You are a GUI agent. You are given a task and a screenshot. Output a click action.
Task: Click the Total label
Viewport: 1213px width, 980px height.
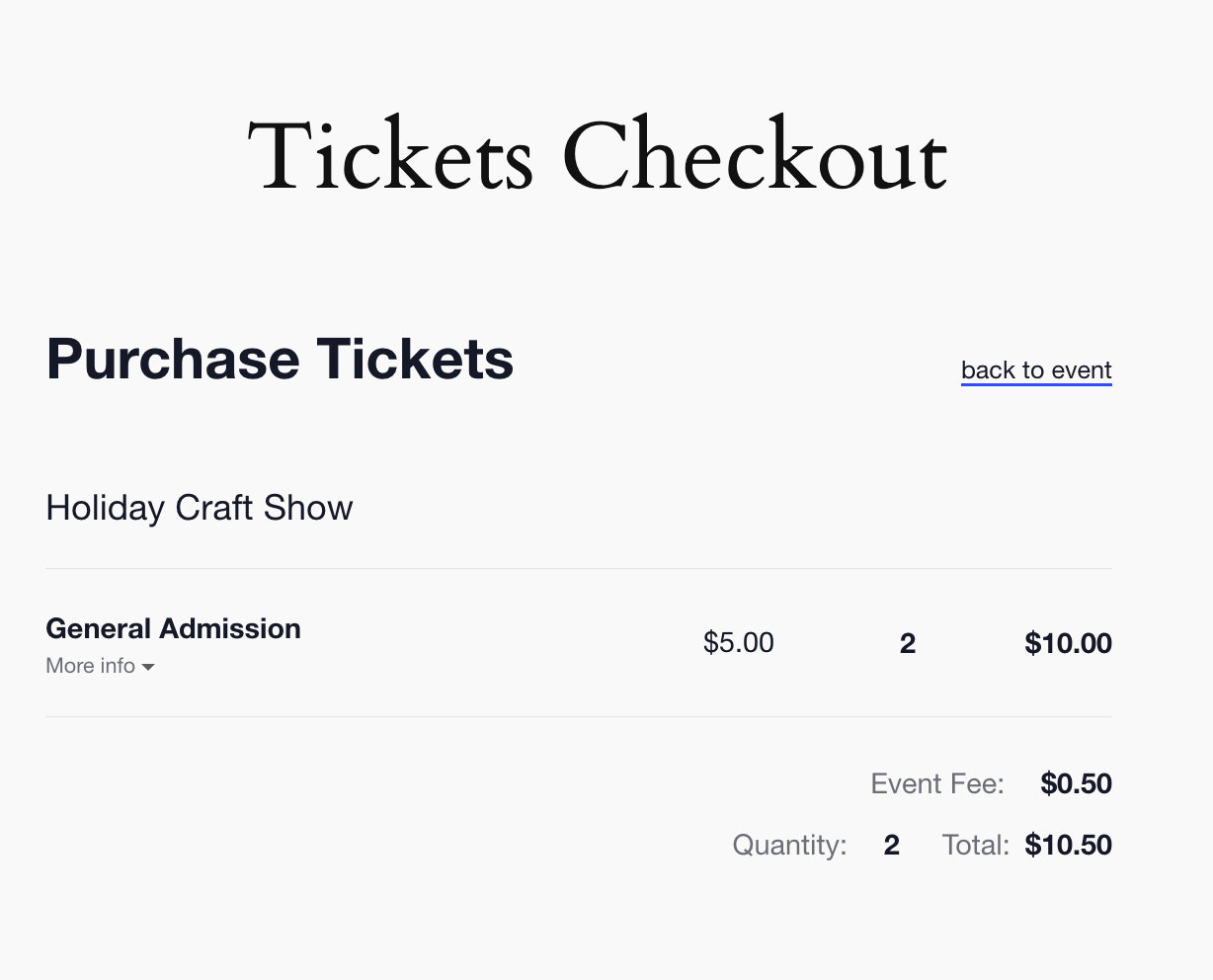tap(975, 846)
